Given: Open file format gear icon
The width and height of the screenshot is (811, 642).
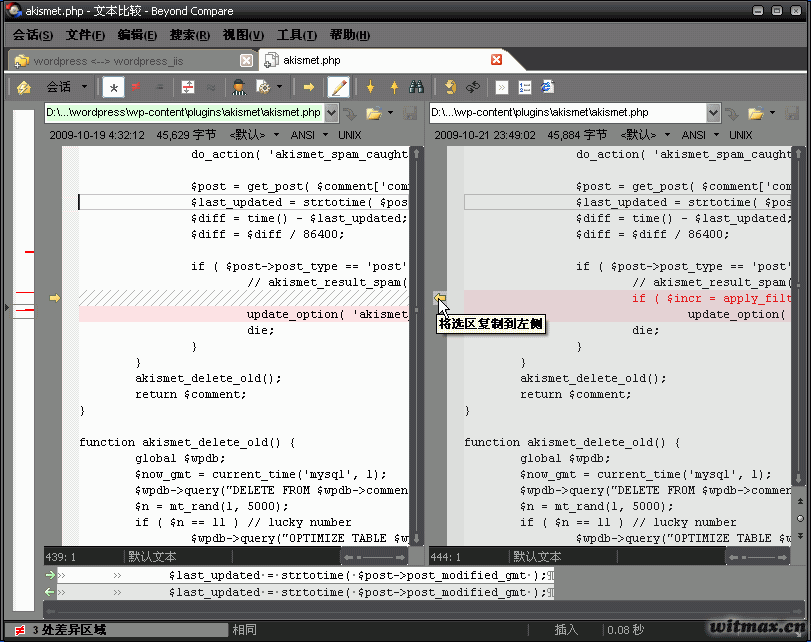Looking at the screenshot, I should [263, 87].
